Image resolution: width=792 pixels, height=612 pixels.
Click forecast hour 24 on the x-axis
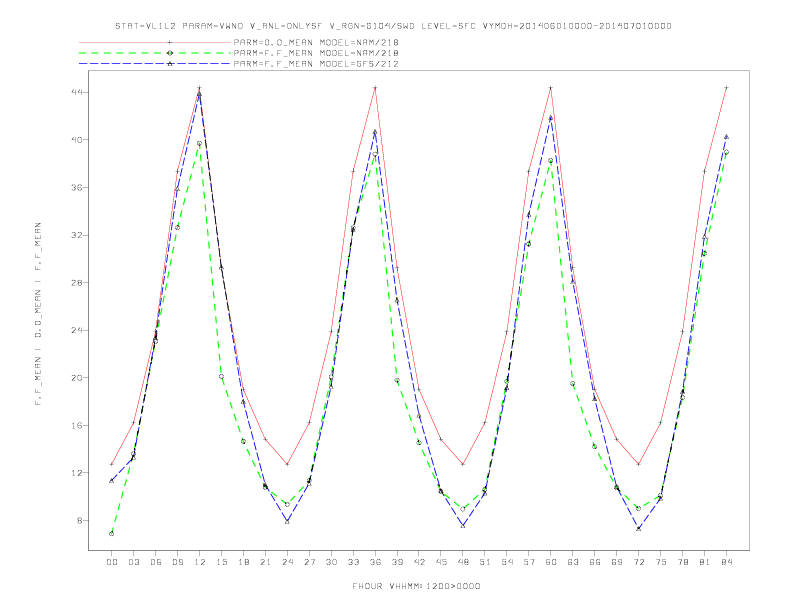pos(287,562)
